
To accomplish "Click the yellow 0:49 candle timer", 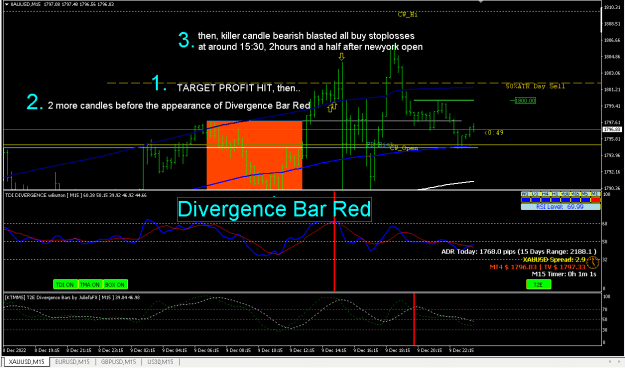I will click(x=494, y=133).
